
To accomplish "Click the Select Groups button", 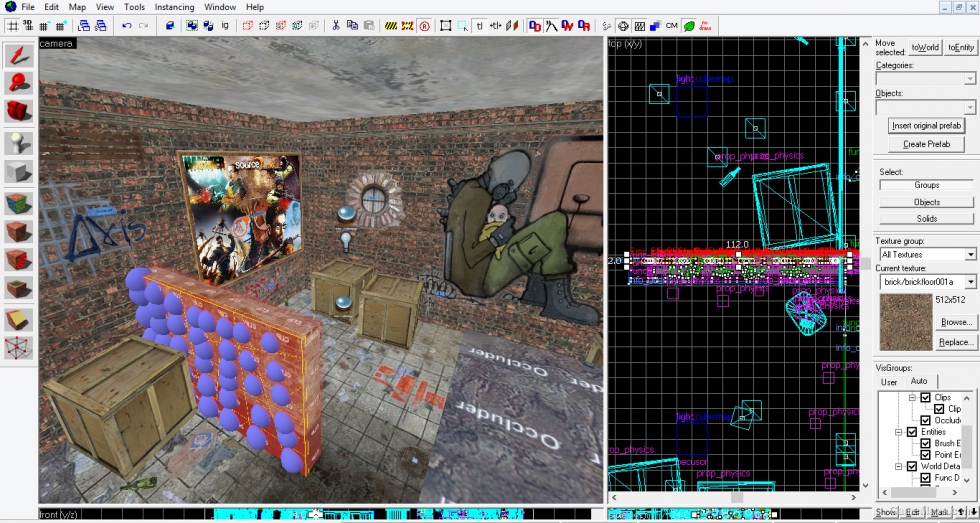I will 926,185.
